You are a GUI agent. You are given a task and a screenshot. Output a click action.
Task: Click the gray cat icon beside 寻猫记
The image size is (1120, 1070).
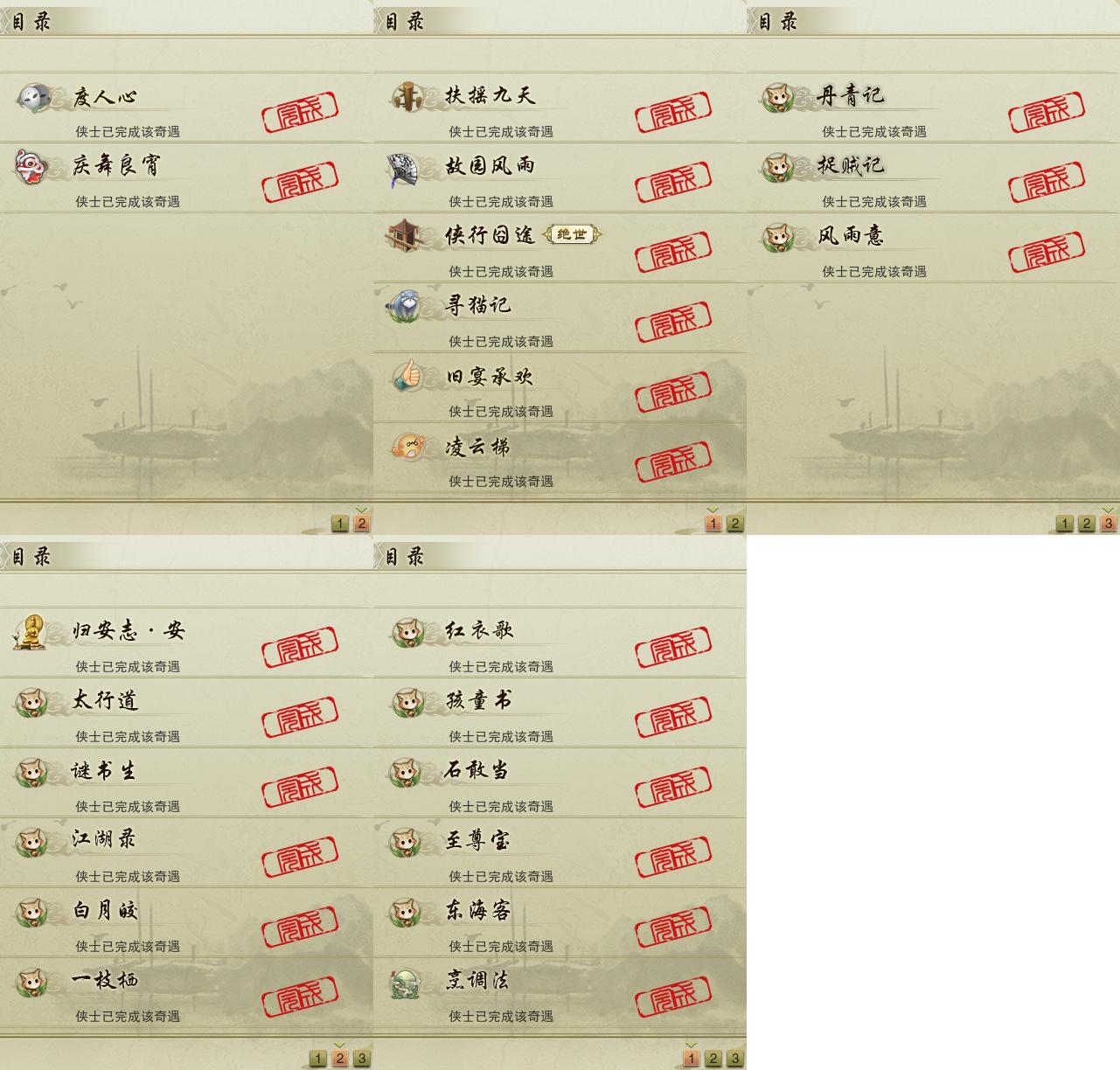[x=405, y=305]
